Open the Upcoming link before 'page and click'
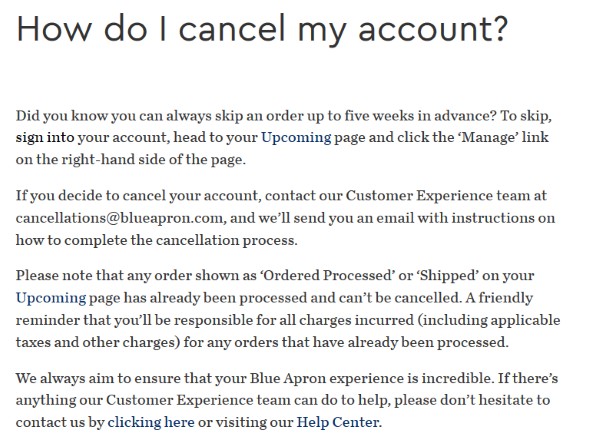 click(296, 137)
